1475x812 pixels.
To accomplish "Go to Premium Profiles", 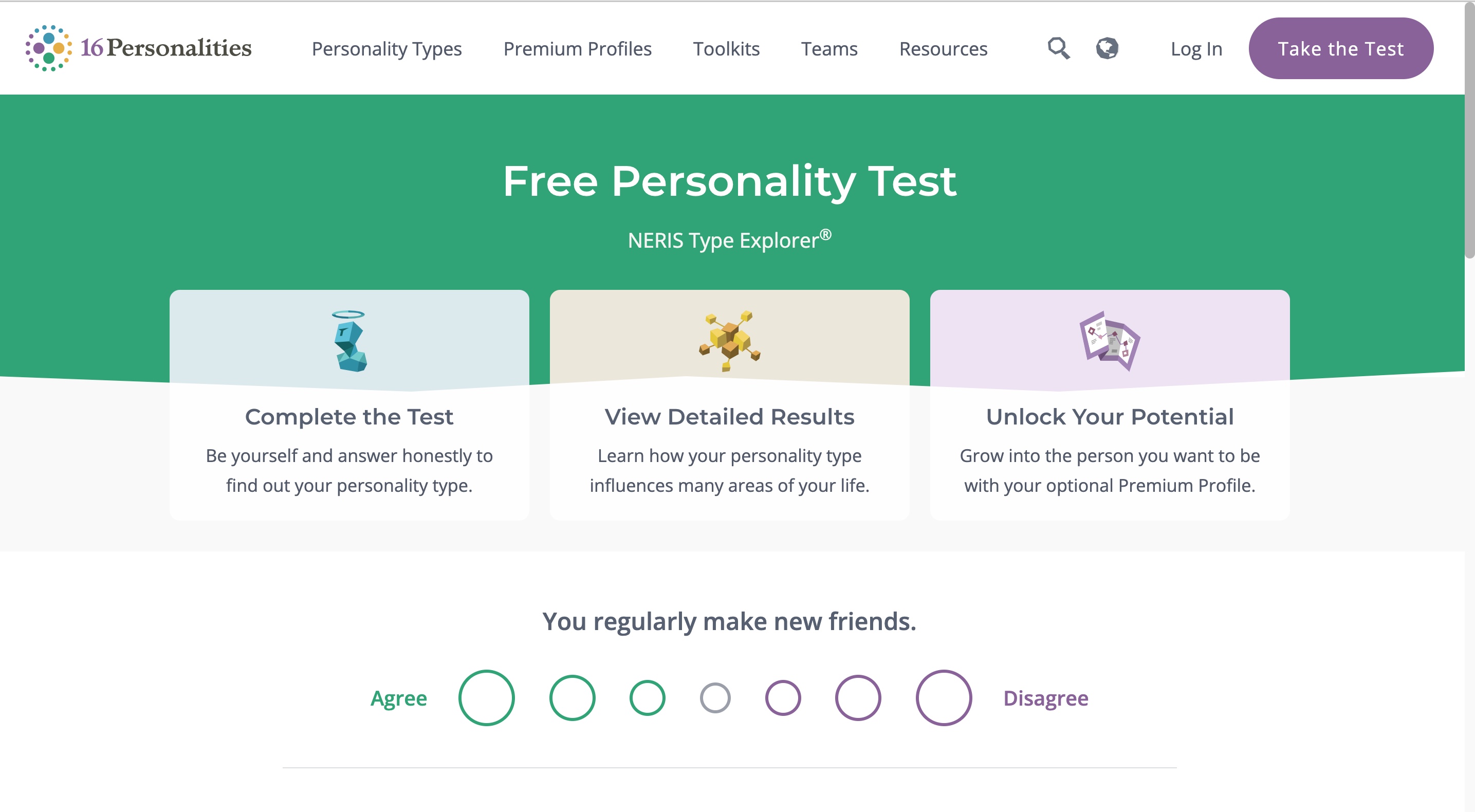I will 577,49.
